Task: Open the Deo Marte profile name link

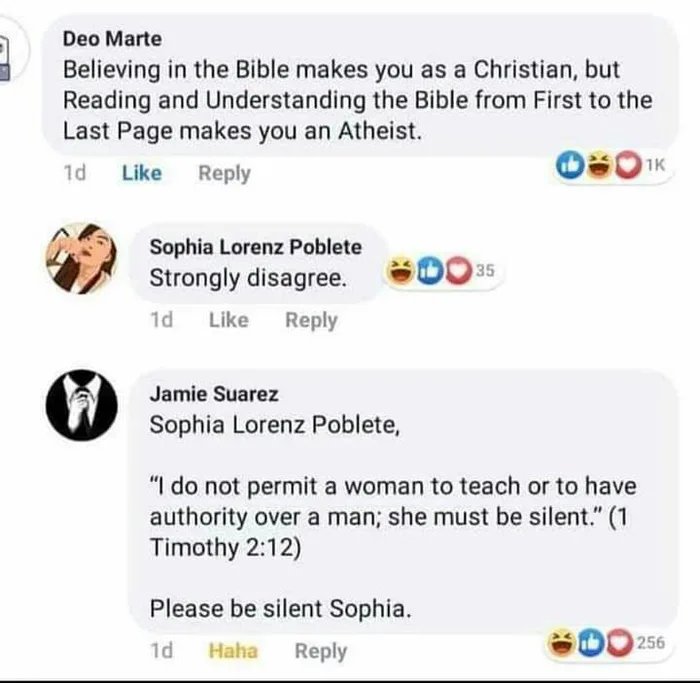Action: pos(112,39)
